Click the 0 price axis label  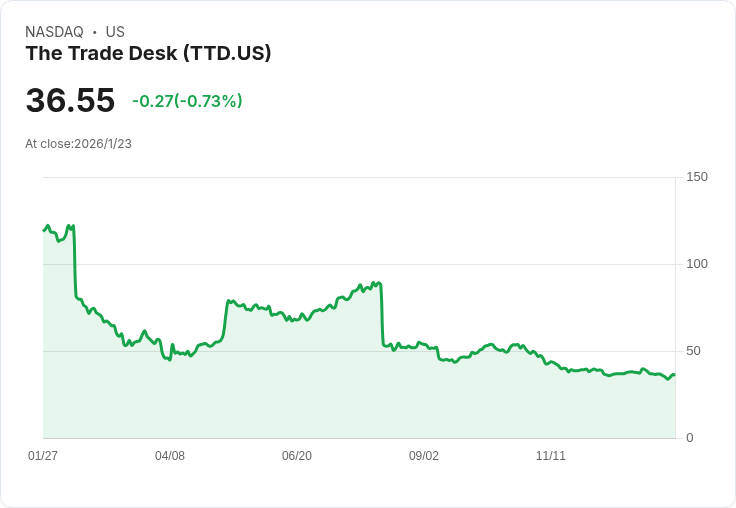690,438
